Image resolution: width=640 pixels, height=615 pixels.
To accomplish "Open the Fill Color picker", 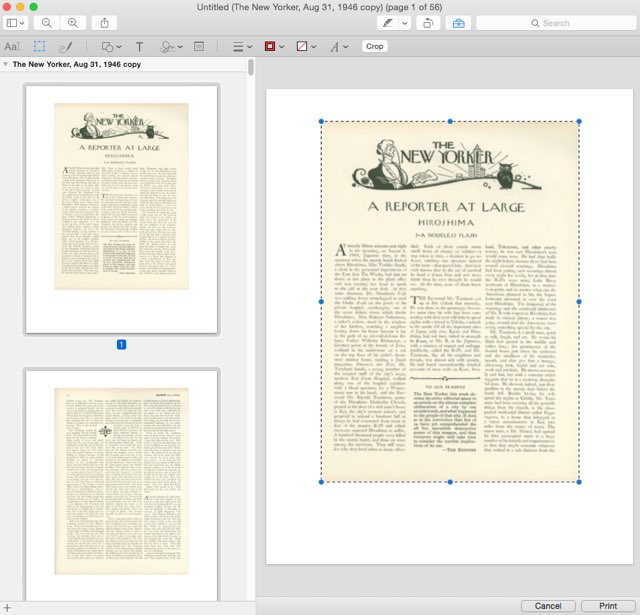I will click(306, 47).
